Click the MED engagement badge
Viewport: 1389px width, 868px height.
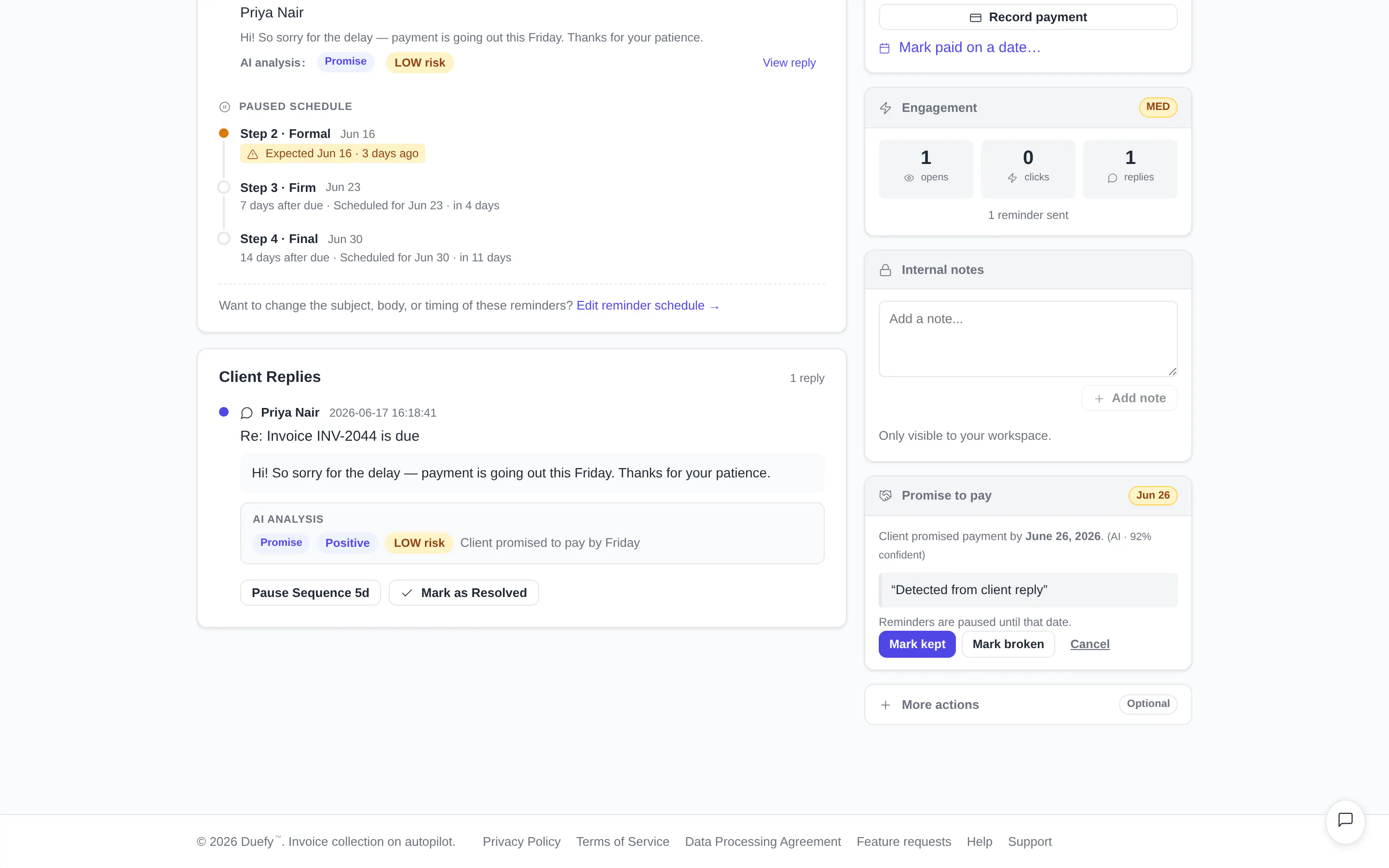1157,108
